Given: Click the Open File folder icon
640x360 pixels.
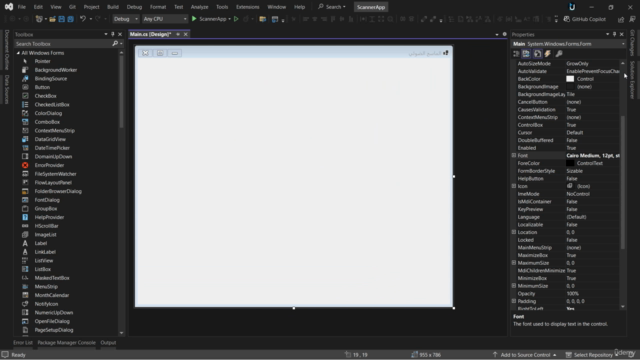Looking at the screenshot, I should 53,19.
